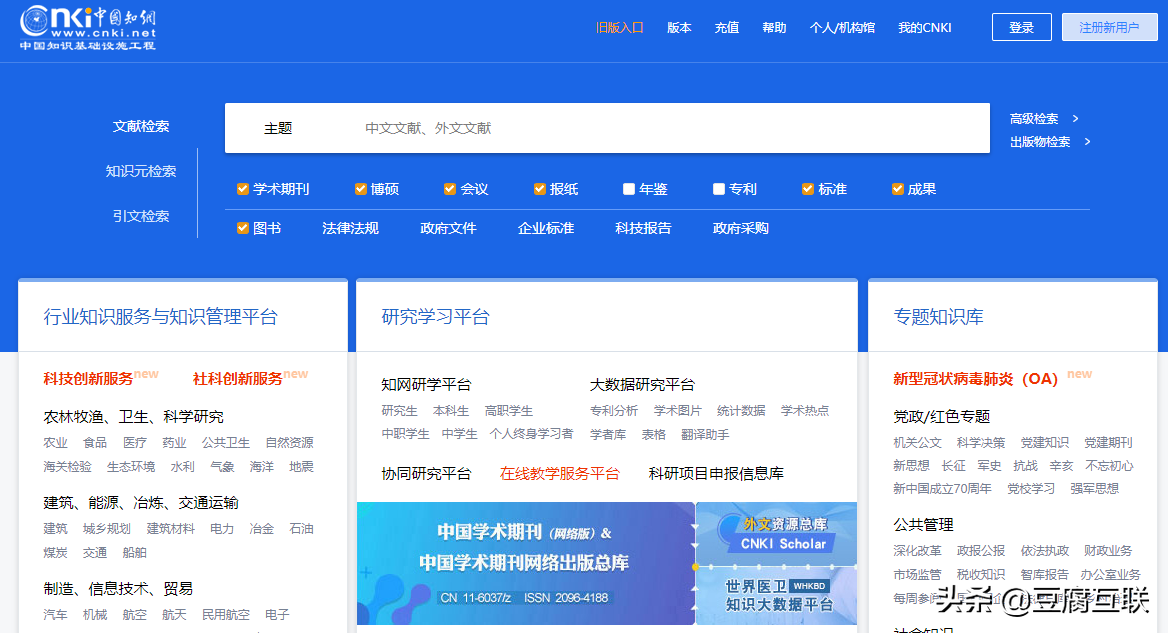Open 在线教学服务平台 link

pyautogui.click(x=559, y=474)
